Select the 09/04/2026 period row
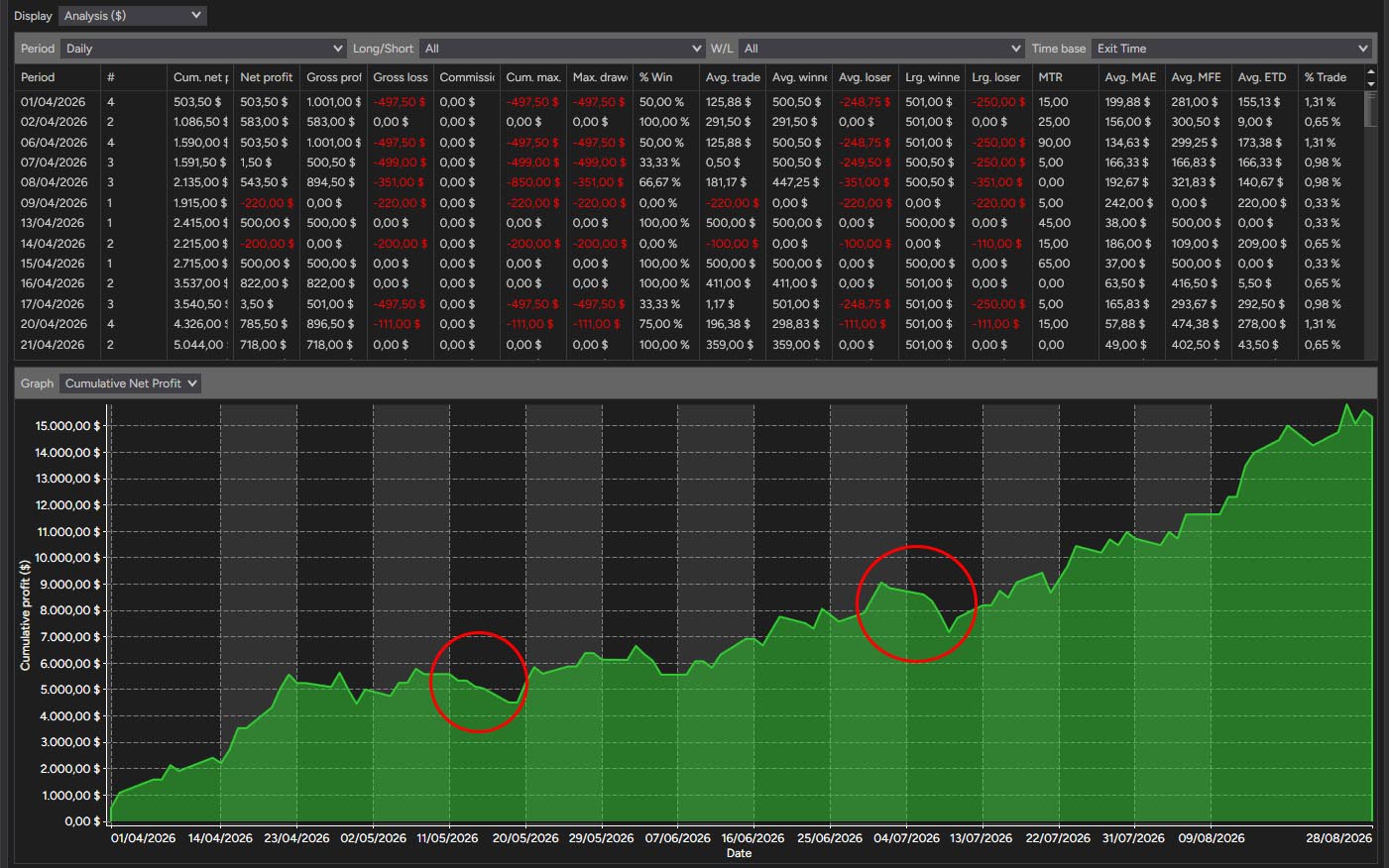Viewport: 1389px width, 868px height. click(x=689, y=203)
